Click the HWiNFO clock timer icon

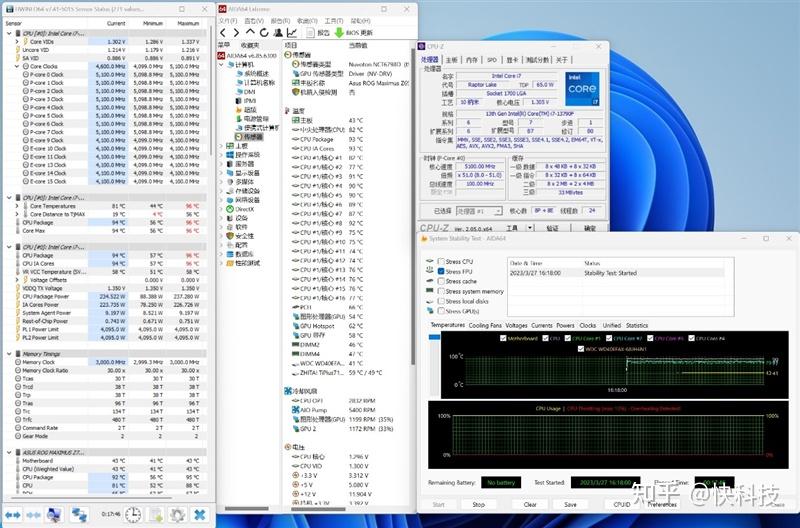133,515
